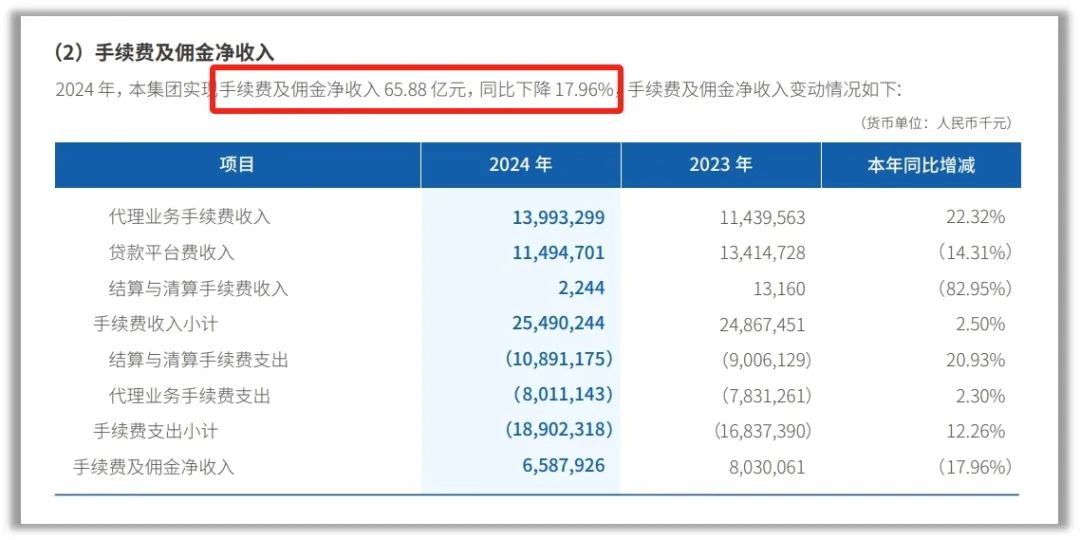Click the 货币单位：人民币千元 note

click(935, 123)
